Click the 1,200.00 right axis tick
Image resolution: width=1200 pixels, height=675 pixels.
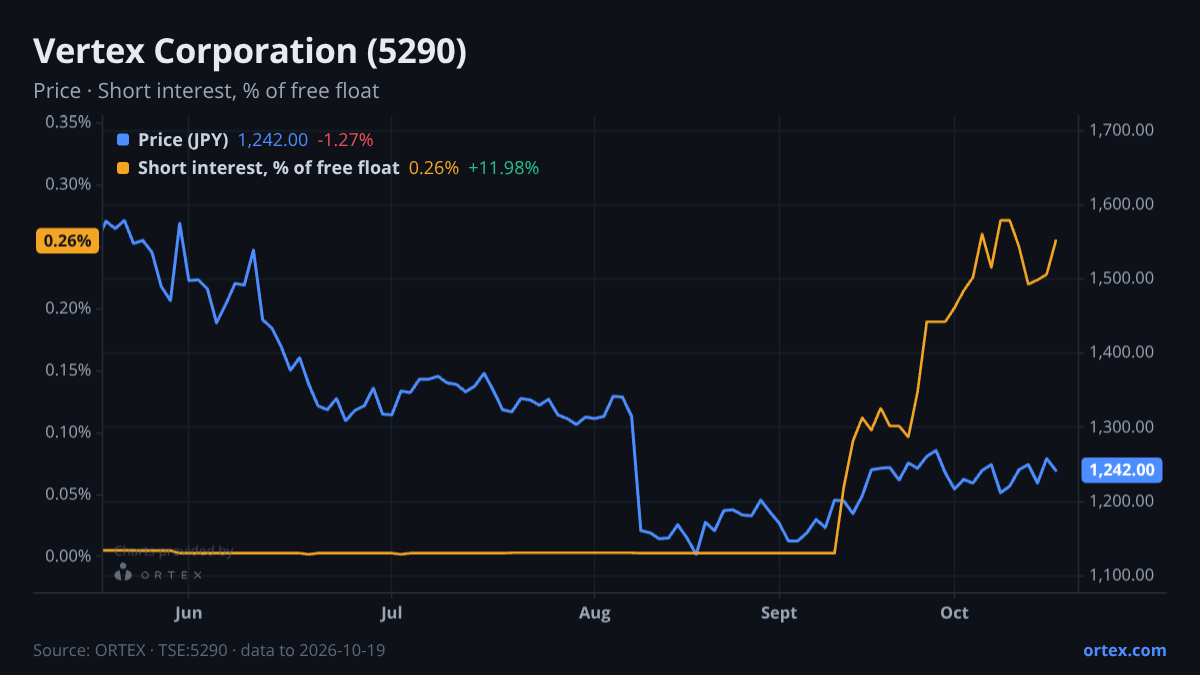point(1122,501)
